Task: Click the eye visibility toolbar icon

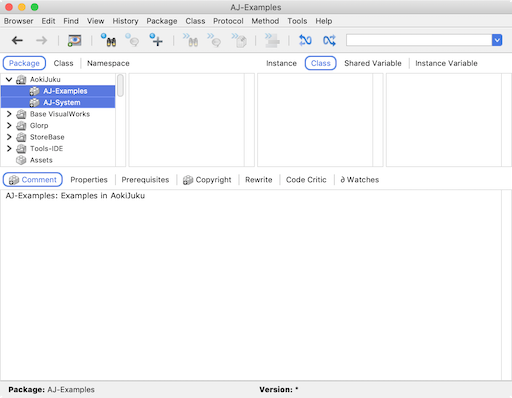Action: (75, 41)
